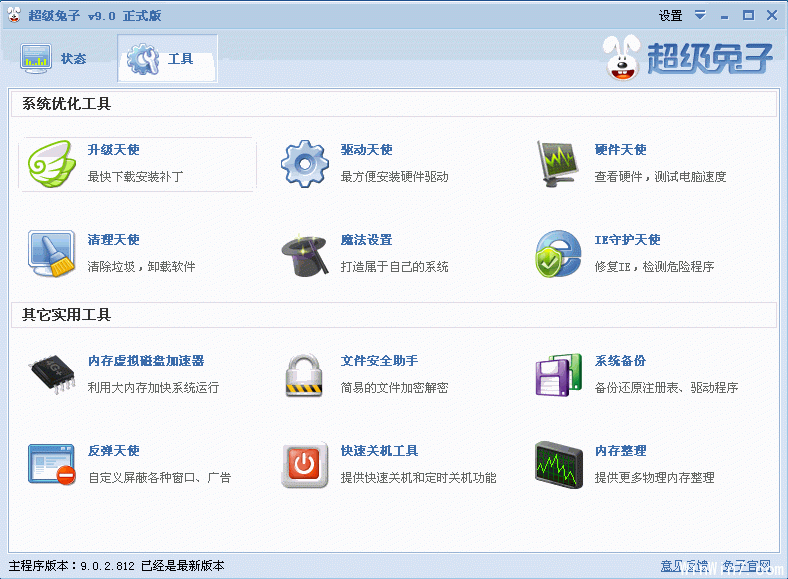Viewport: 788px width, 579px height.
Task: Open the 设置 menu
Action: tap(670, 16)
